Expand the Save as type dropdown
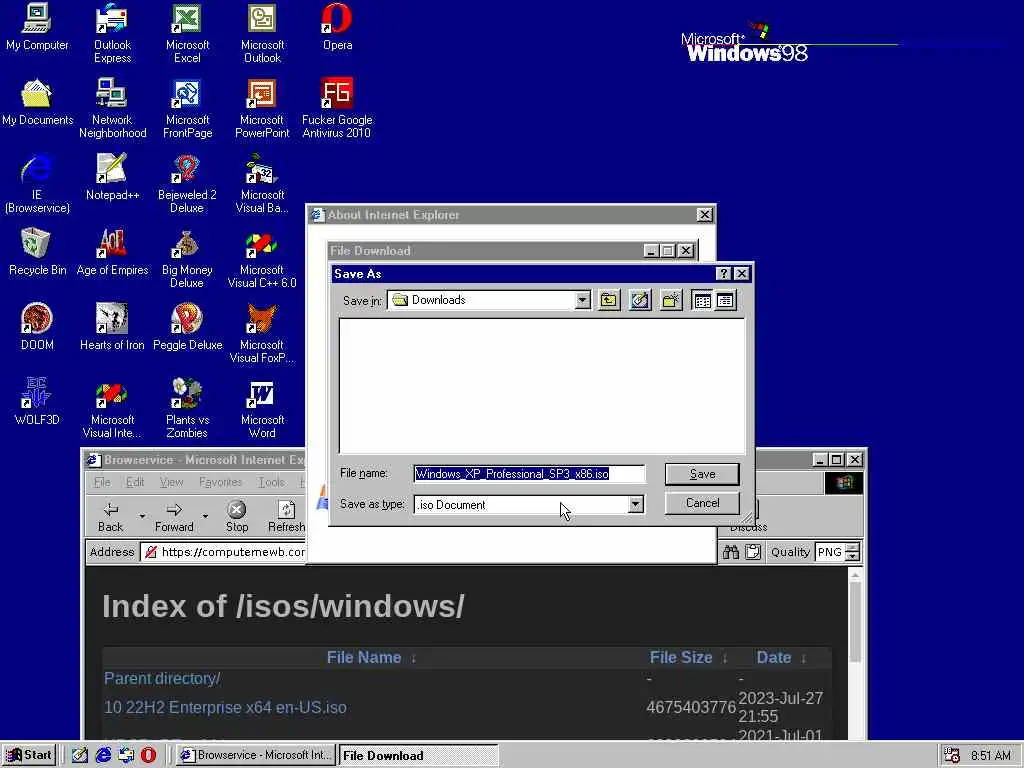Screen dimensions: 1024x768 pyautogui.click(x=635, y=504)
